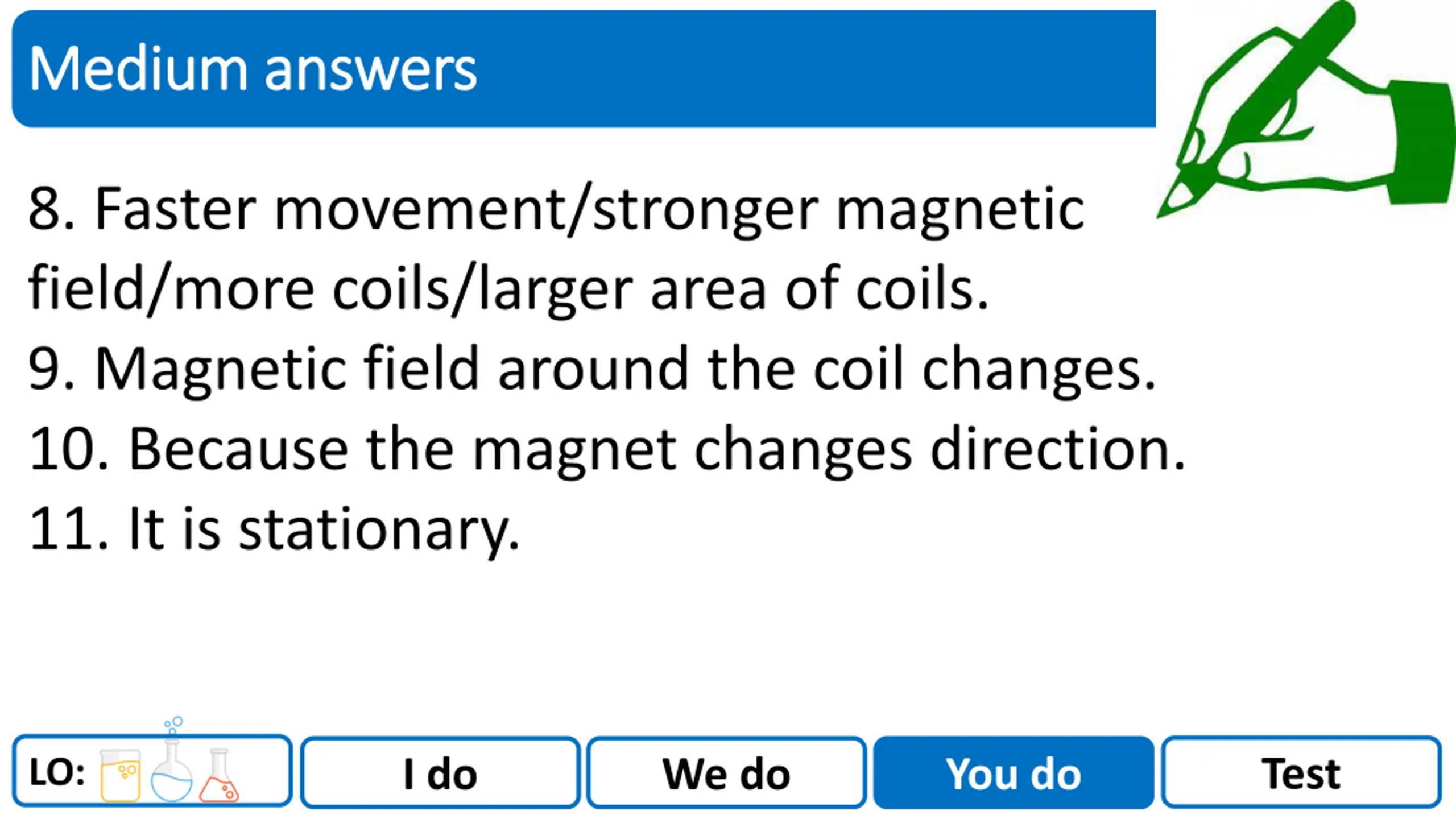
Task: Switch to the 'I do' tab
Action: pos(440,772)
